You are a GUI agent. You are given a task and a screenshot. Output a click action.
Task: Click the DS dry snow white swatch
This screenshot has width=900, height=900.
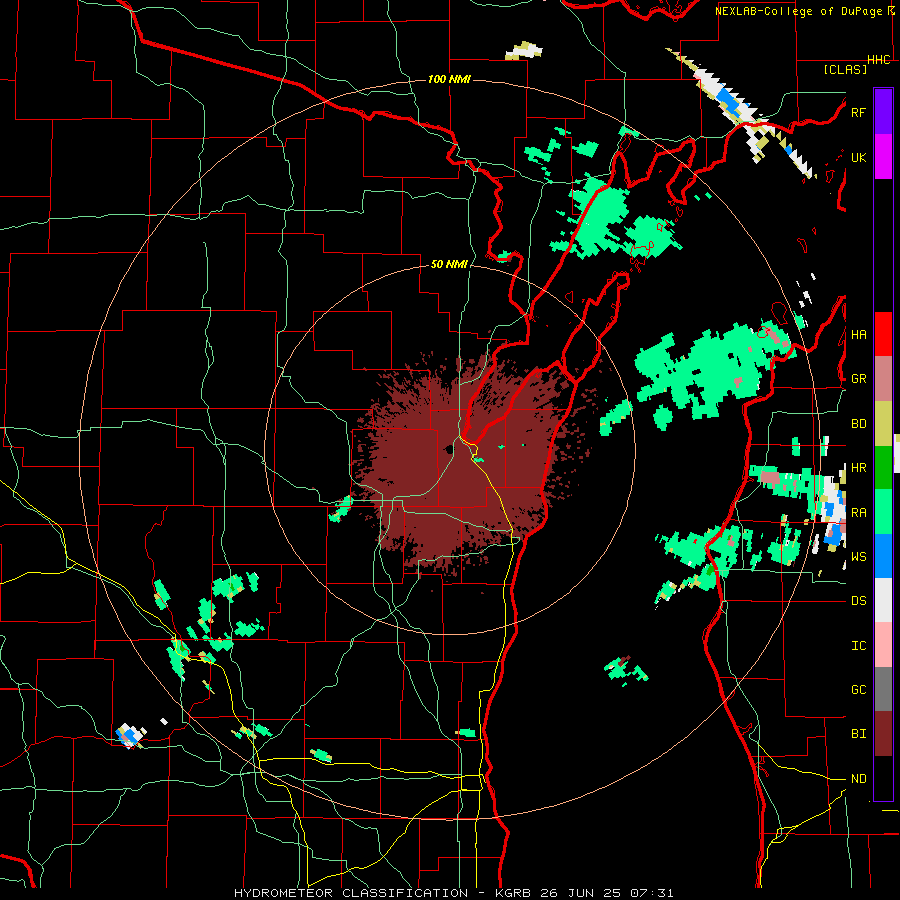coord(883,600)
